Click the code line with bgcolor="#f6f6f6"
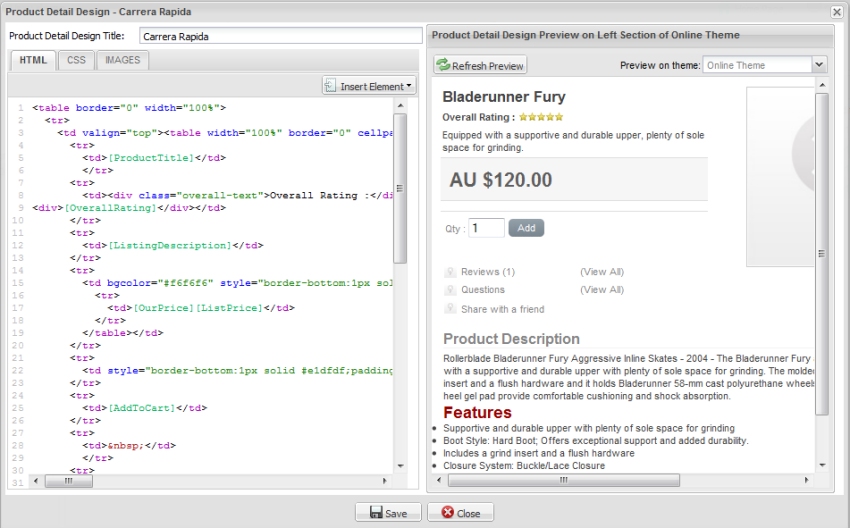Screen dimensions: 850x528 pos(238,283)
